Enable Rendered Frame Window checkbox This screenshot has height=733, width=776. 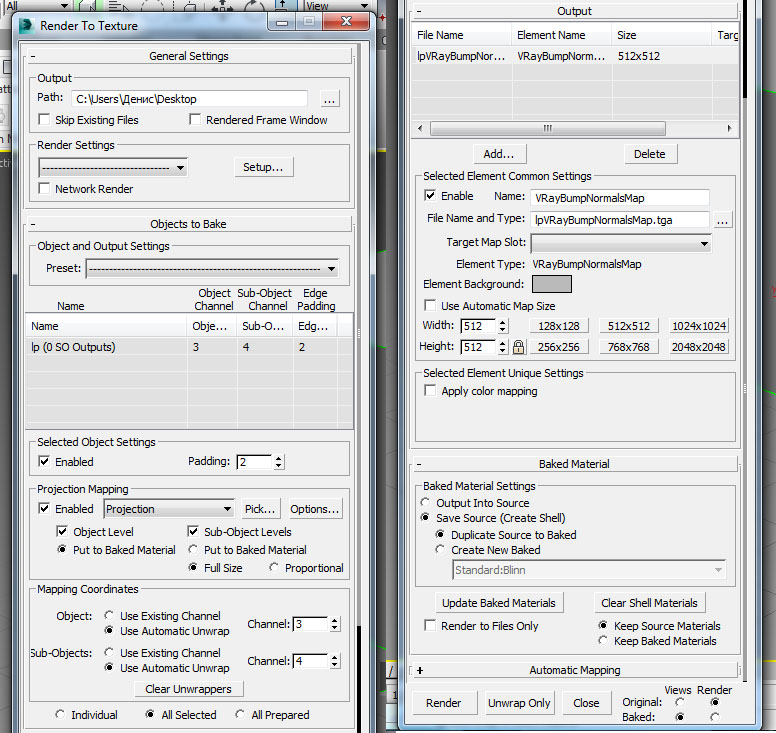[195, 120]
